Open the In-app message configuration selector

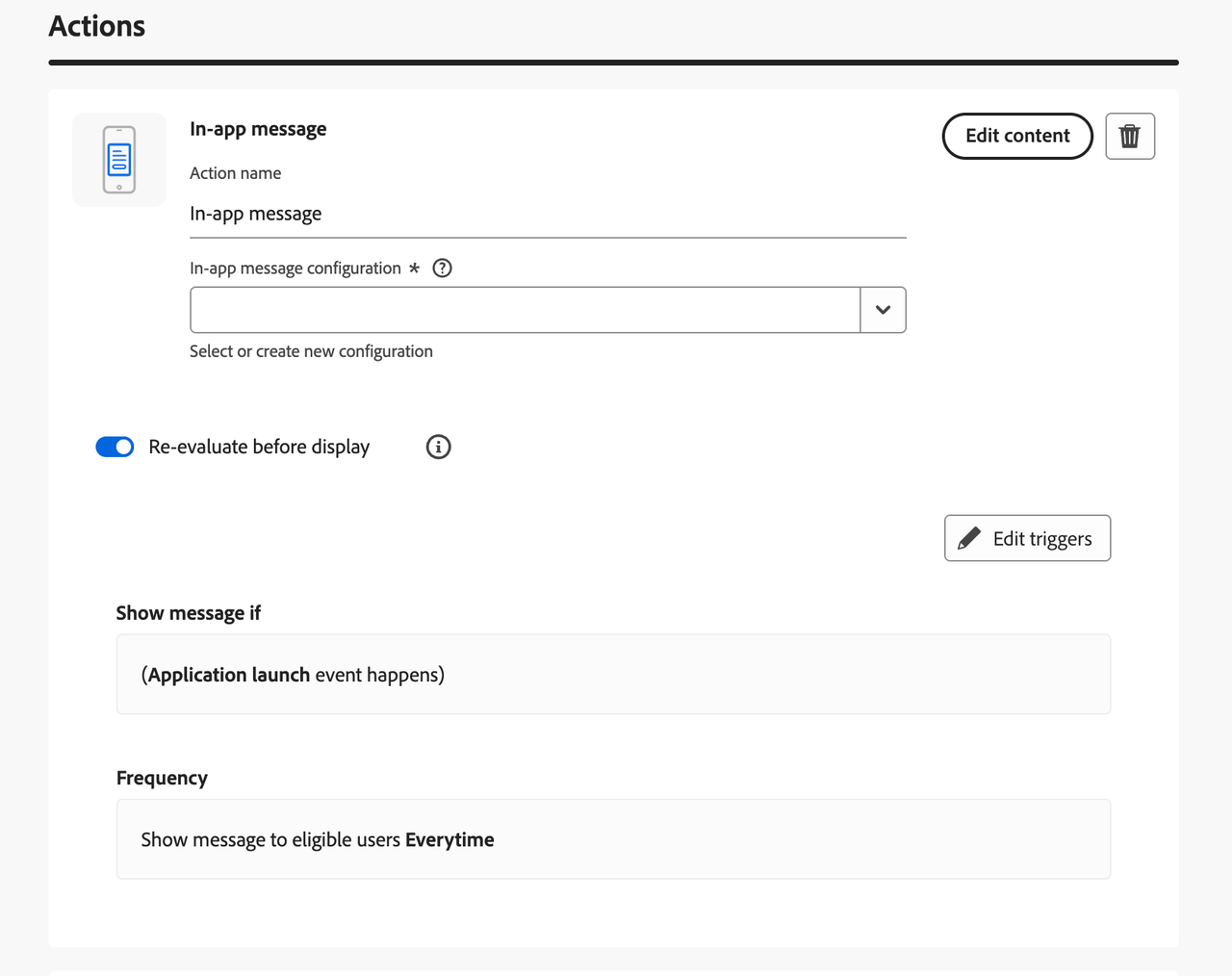(x=525, y=309)
